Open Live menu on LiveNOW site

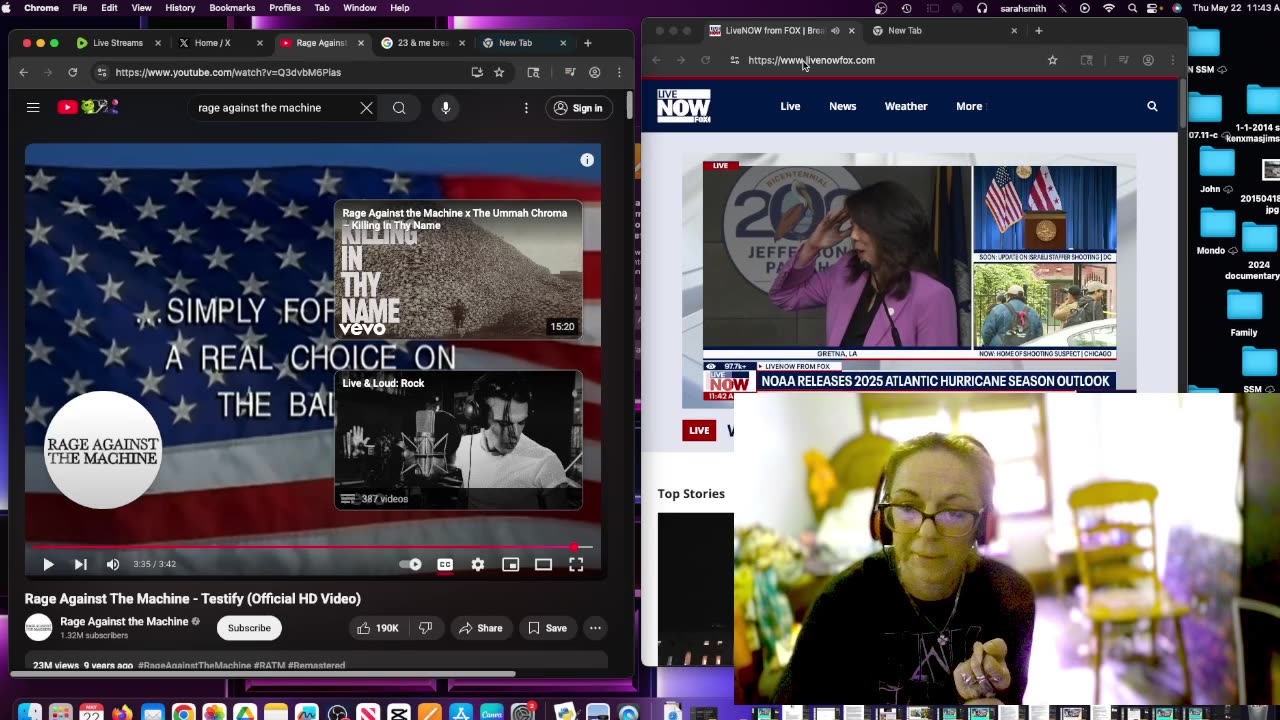tap(790, 106)
